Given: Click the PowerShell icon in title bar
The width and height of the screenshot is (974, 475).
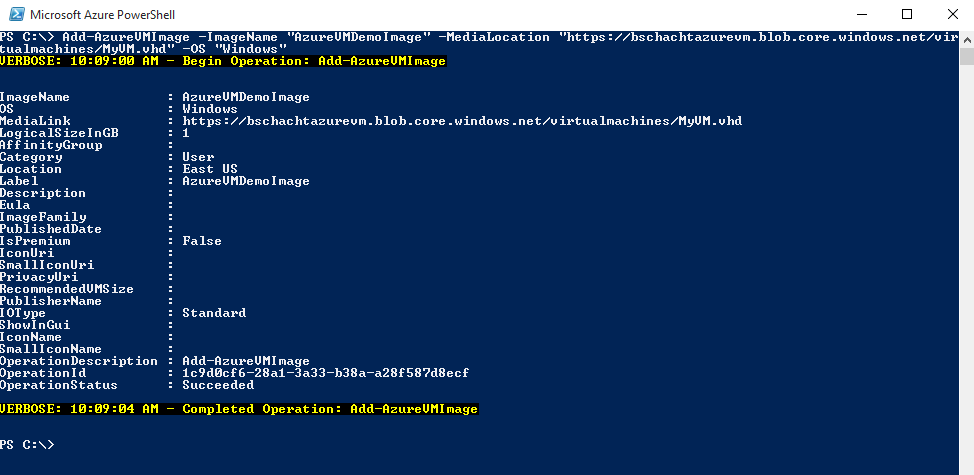Looking at the screenshot, I should pyautogui.click(x=15, y=14).
